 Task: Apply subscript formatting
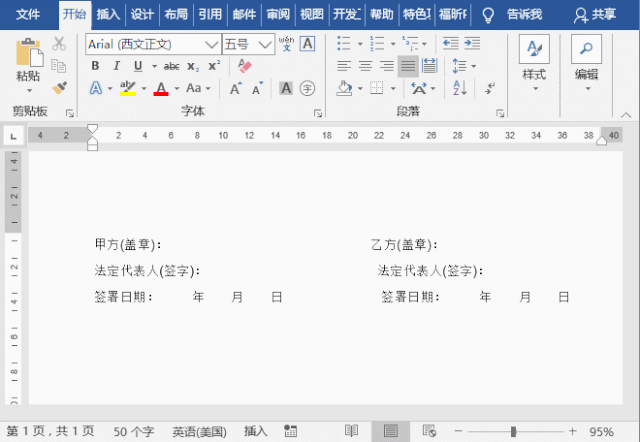[193, 66]
